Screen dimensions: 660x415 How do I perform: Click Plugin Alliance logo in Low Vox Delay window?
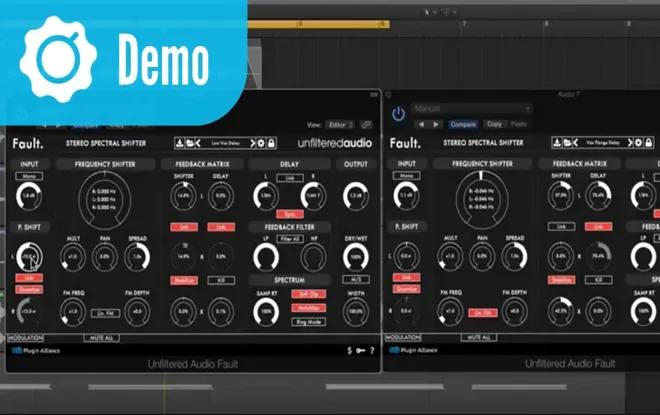(36, 350)
